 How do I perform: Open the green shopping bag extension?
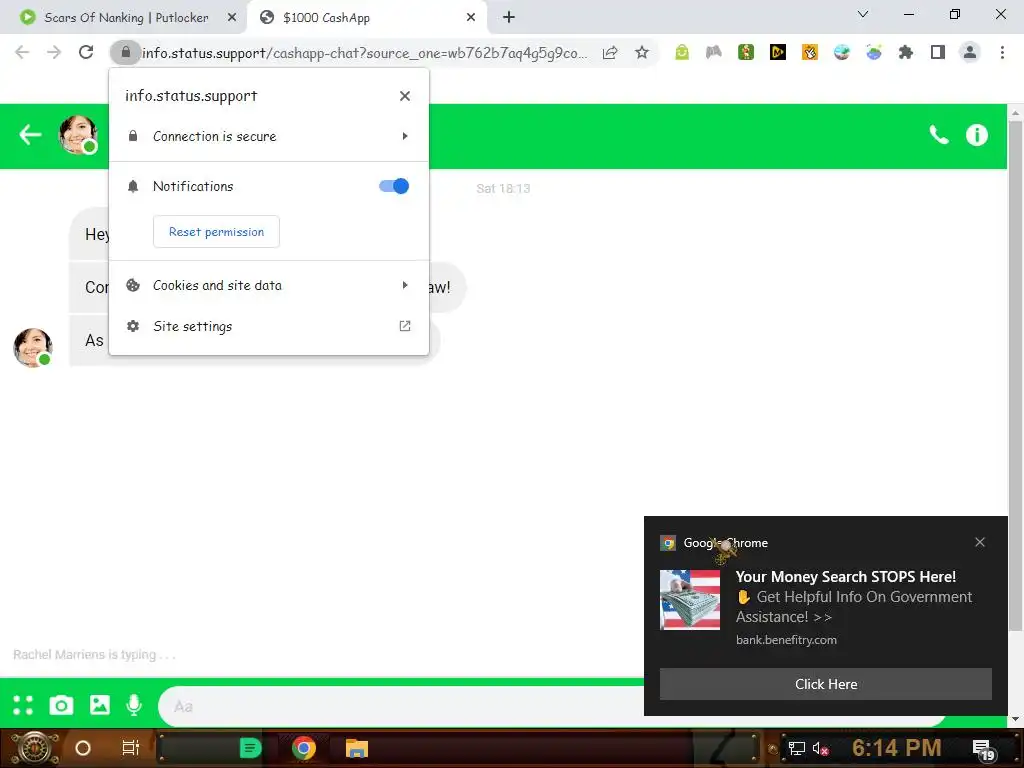pos(682,52)
